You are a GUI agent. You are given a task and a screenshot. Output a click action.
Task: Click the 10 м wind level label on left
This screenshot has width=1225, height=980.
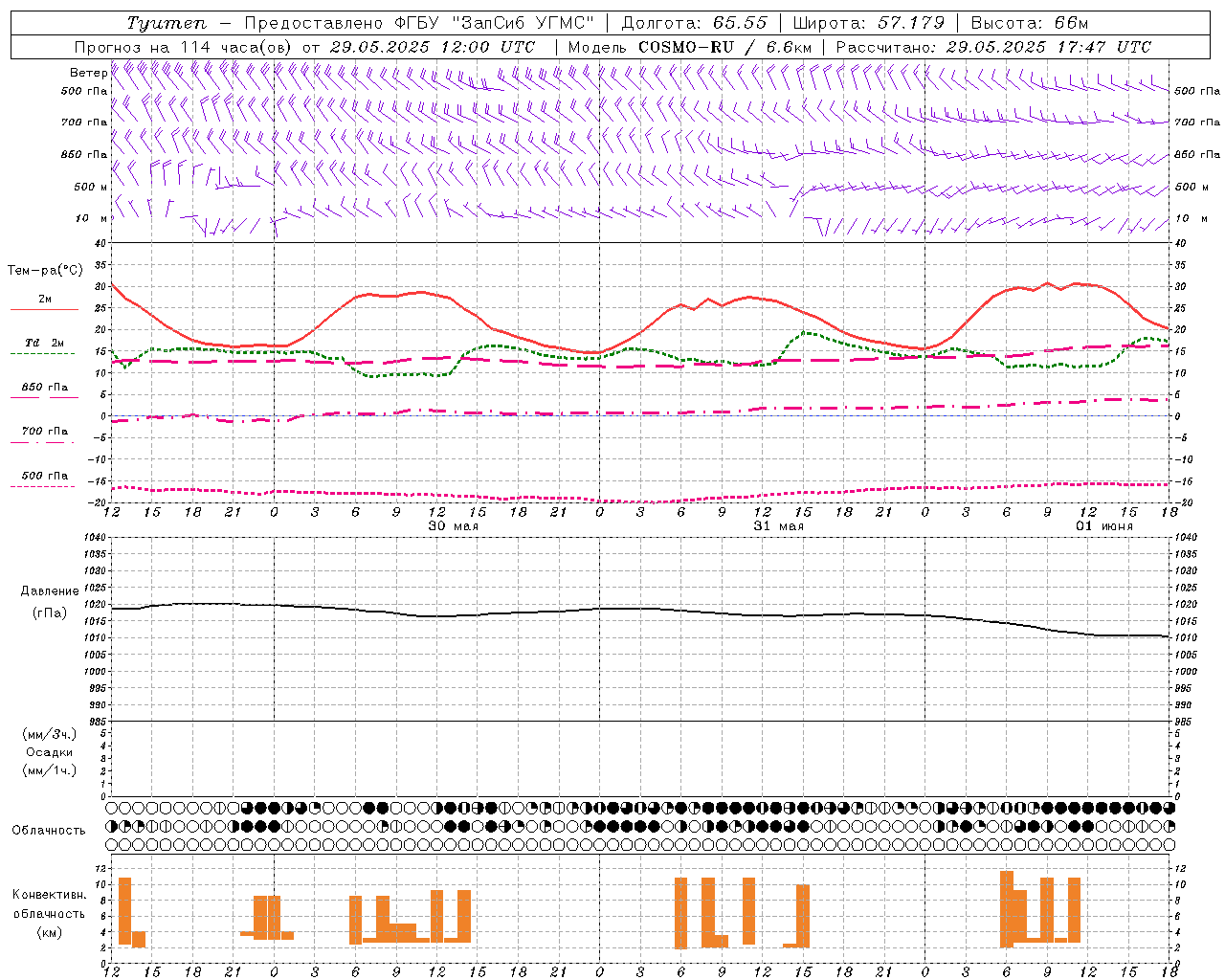coord(91,218)
